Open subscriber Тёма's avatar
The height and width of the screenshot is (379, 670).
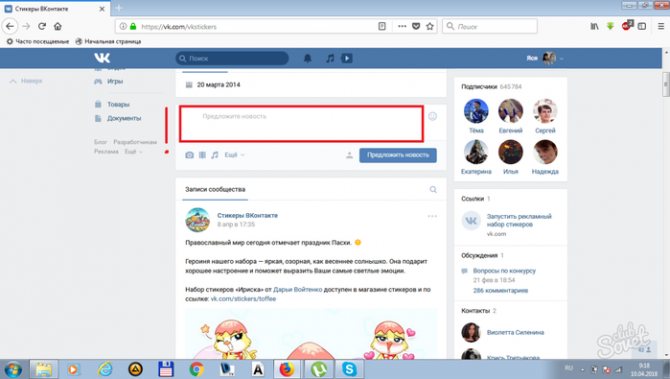pyautogui.click(x=476, y=111)
